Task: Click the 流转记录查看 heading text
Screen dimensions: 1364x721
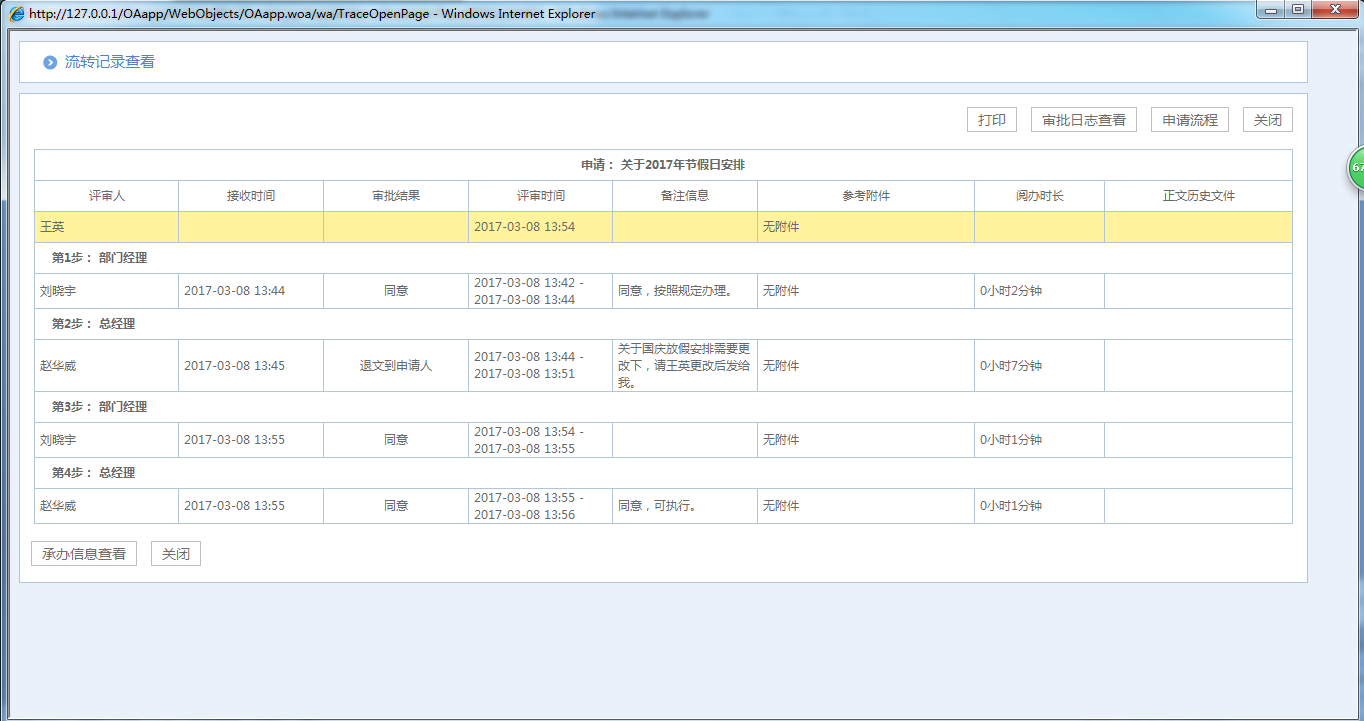Action: pyautogui.click(x=110, y=62)
